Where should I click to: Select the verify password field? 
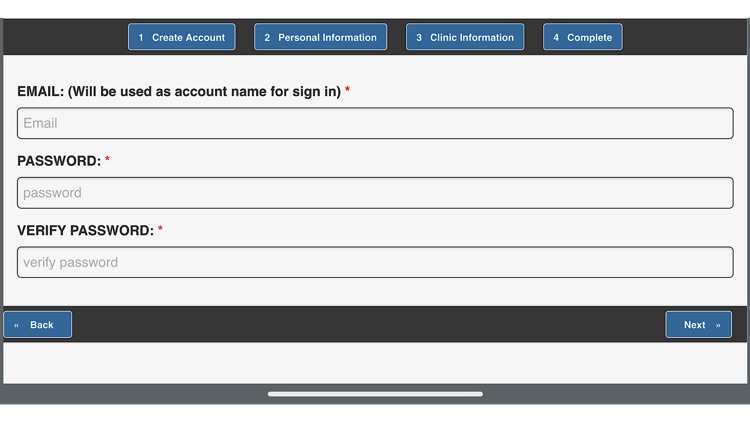375,262
